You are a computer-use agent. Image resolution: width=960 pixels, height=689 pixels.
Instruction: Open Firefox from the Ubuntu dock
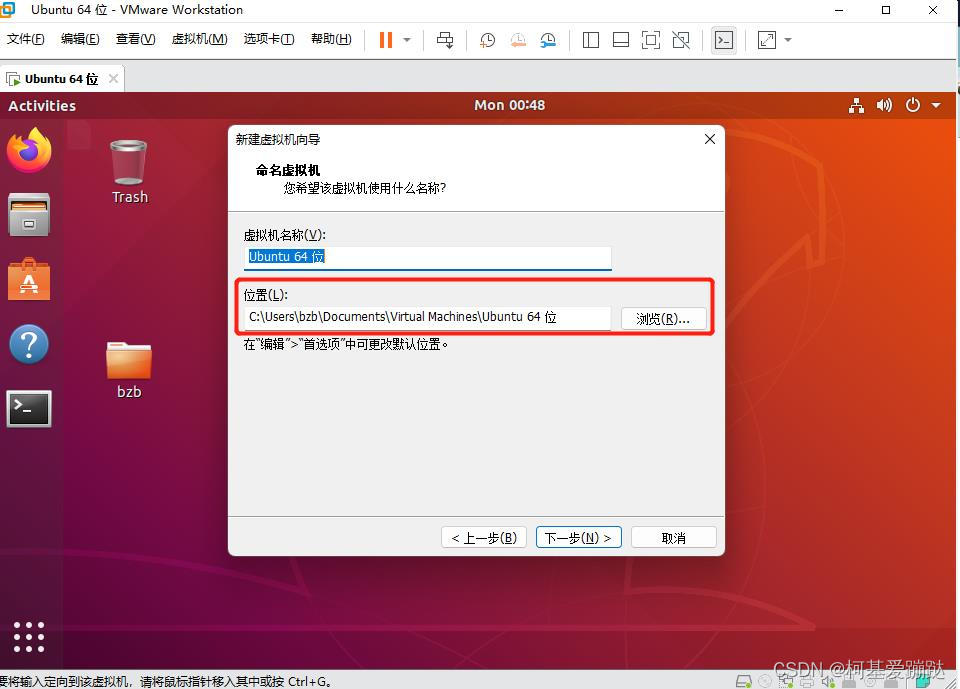point(29,150)
